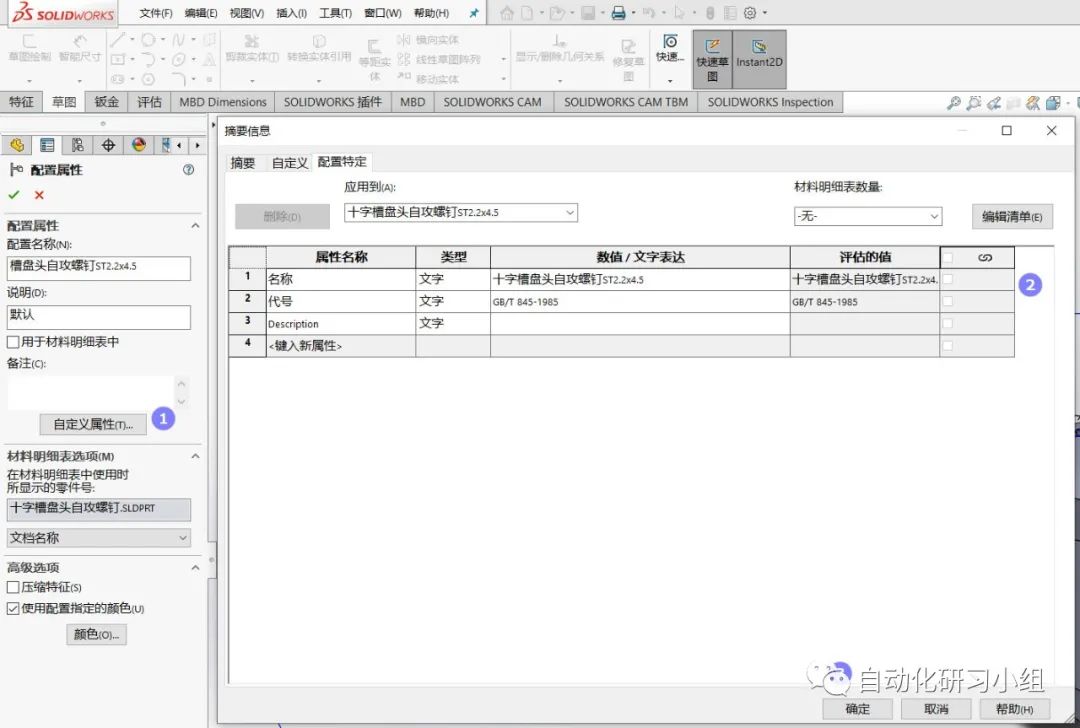
Task: Click the 说明 input field
Action: coord(98,317)
